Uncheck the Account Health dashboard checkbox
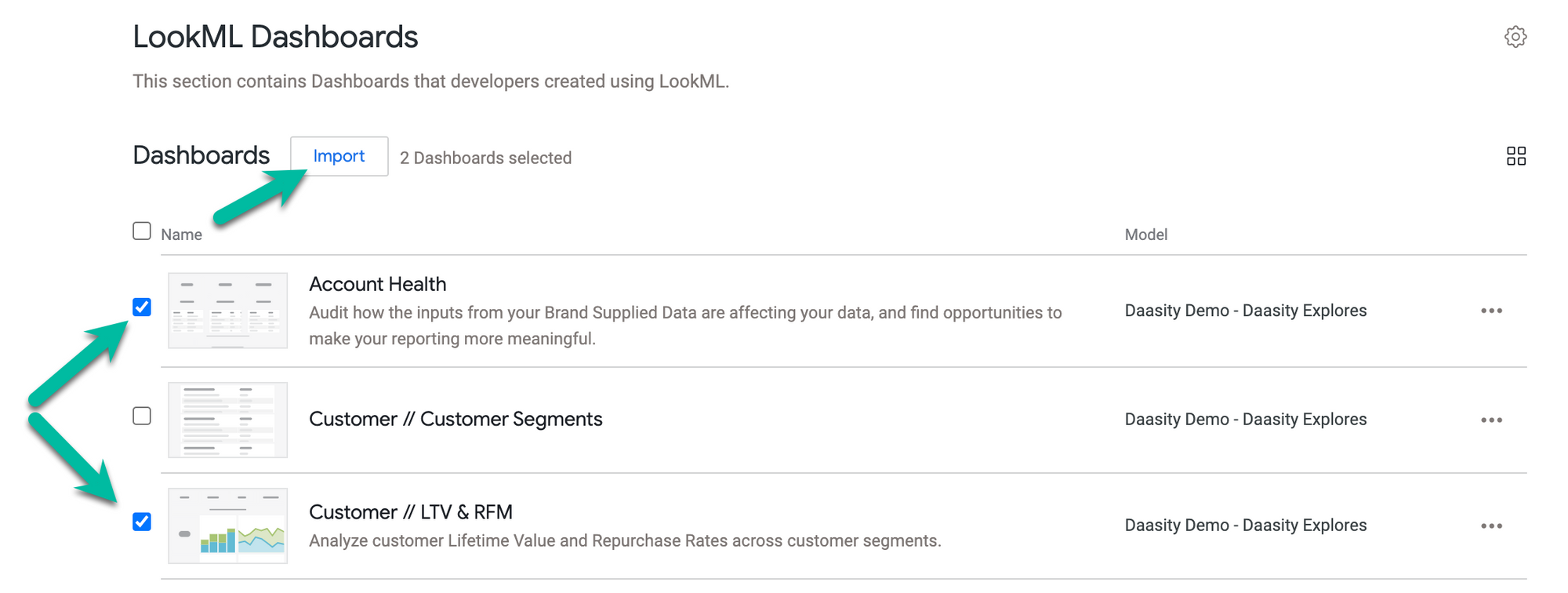The height and width of the screenshot is (593, 1568). pos(142,307)
